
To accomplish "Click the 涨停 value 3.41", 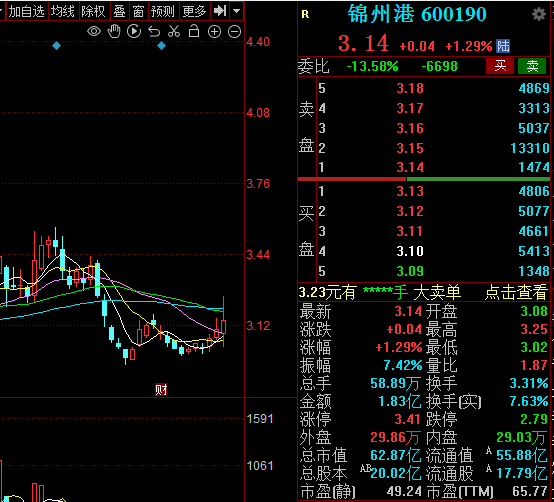I will (408, 419).
